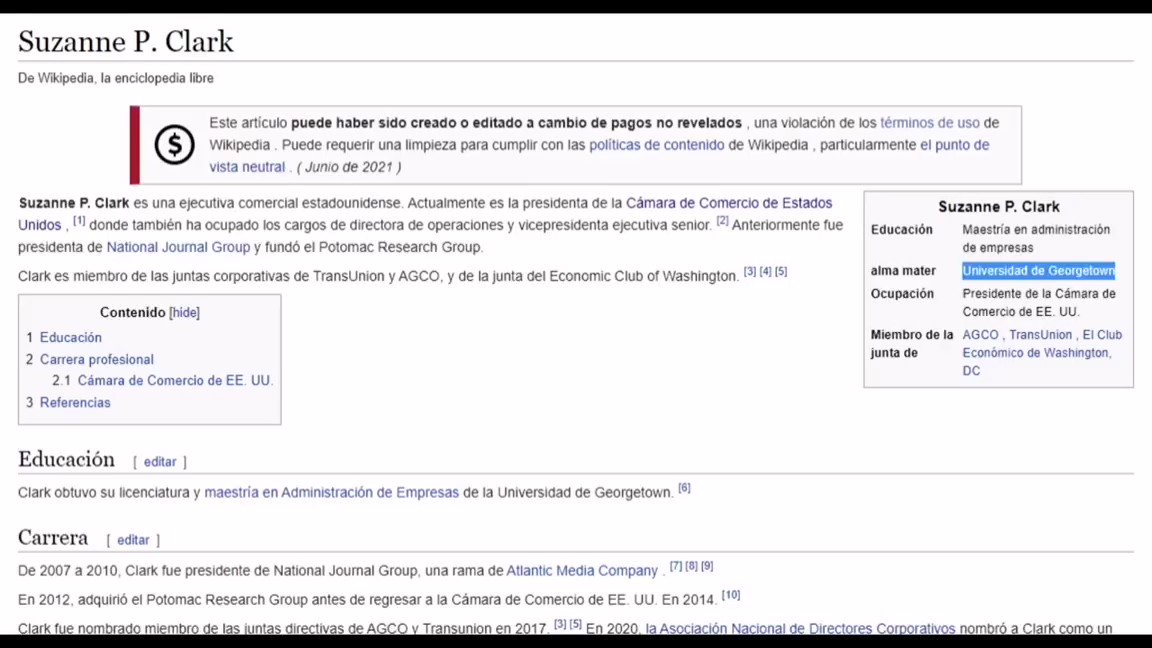Edit the Educación section
This screenshot has height=648, width=1152.
click(159, 462)
